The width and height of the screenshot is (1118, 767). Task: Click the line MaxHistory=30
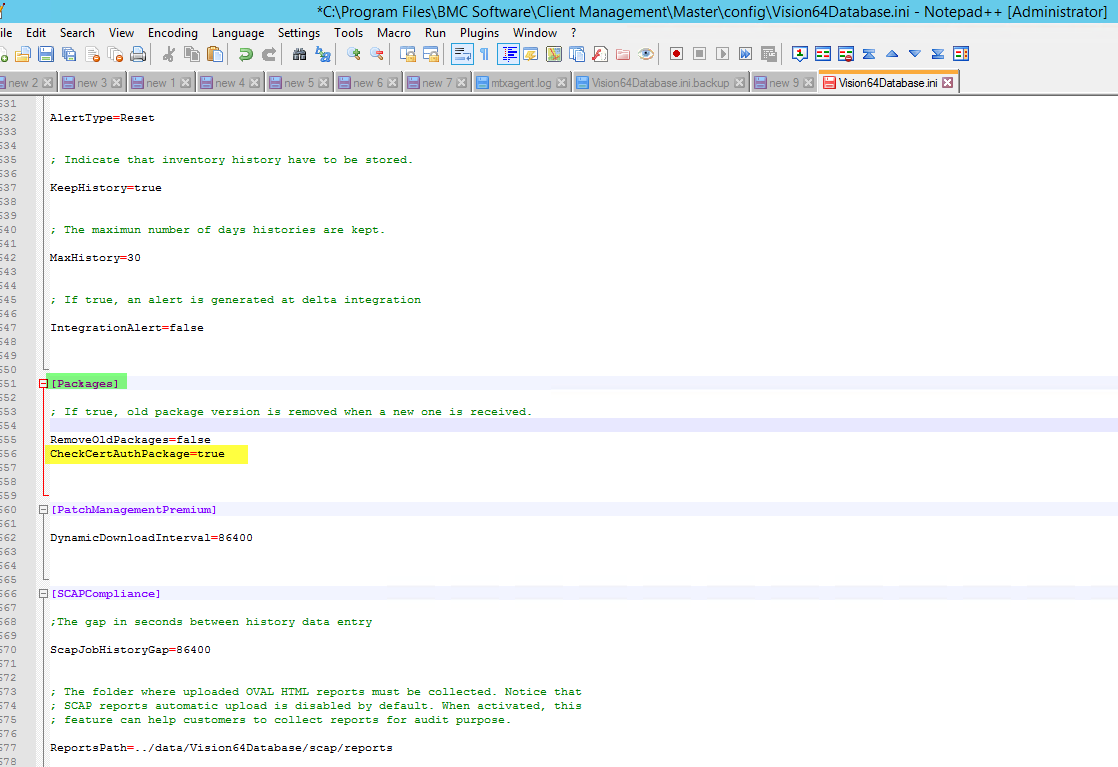(x=95, y=258)
